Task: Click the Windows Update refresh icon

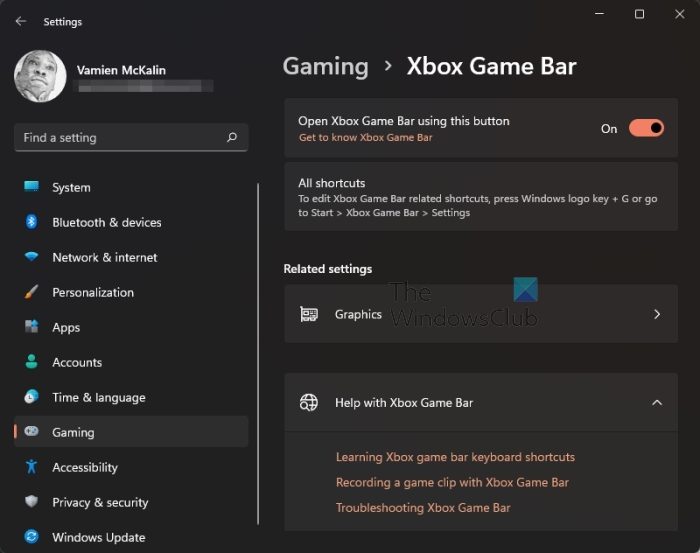Action: coord(31,536)
